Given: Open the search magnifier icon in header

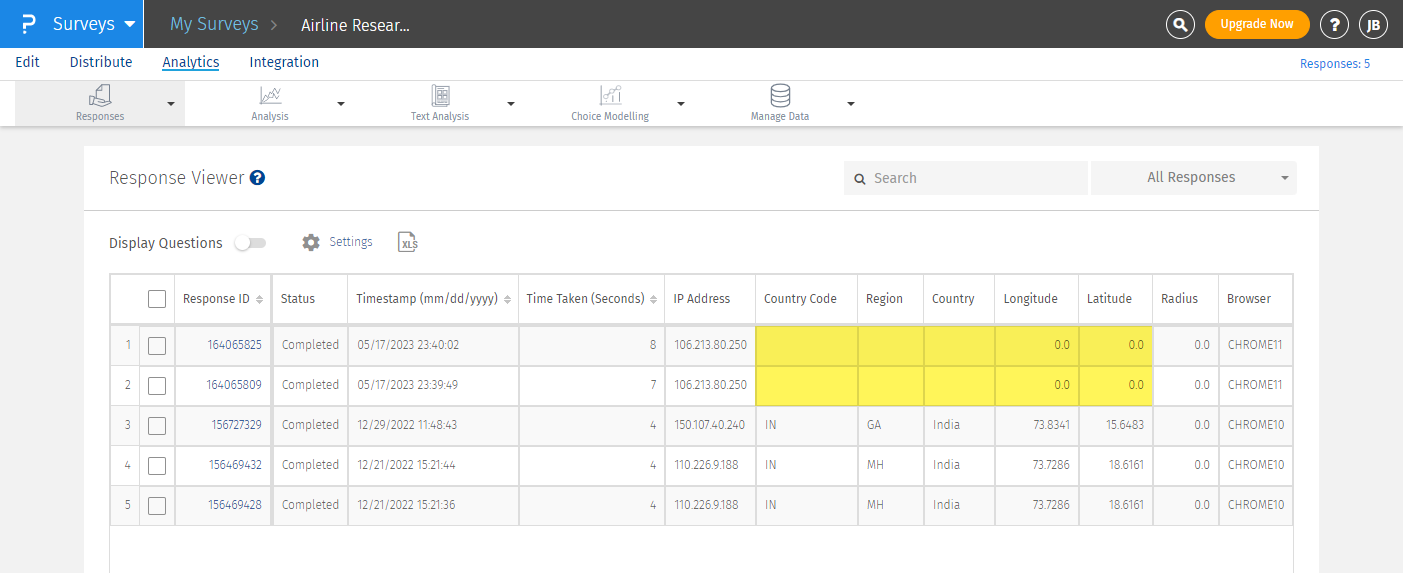Looking at the screenshot, I should [x=1181, y=25].
